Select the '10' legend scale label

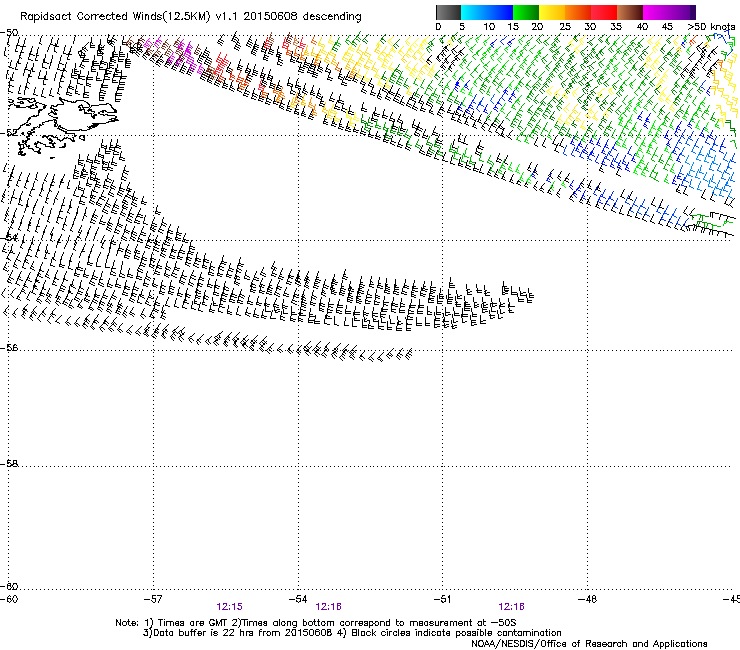[489, 27]
